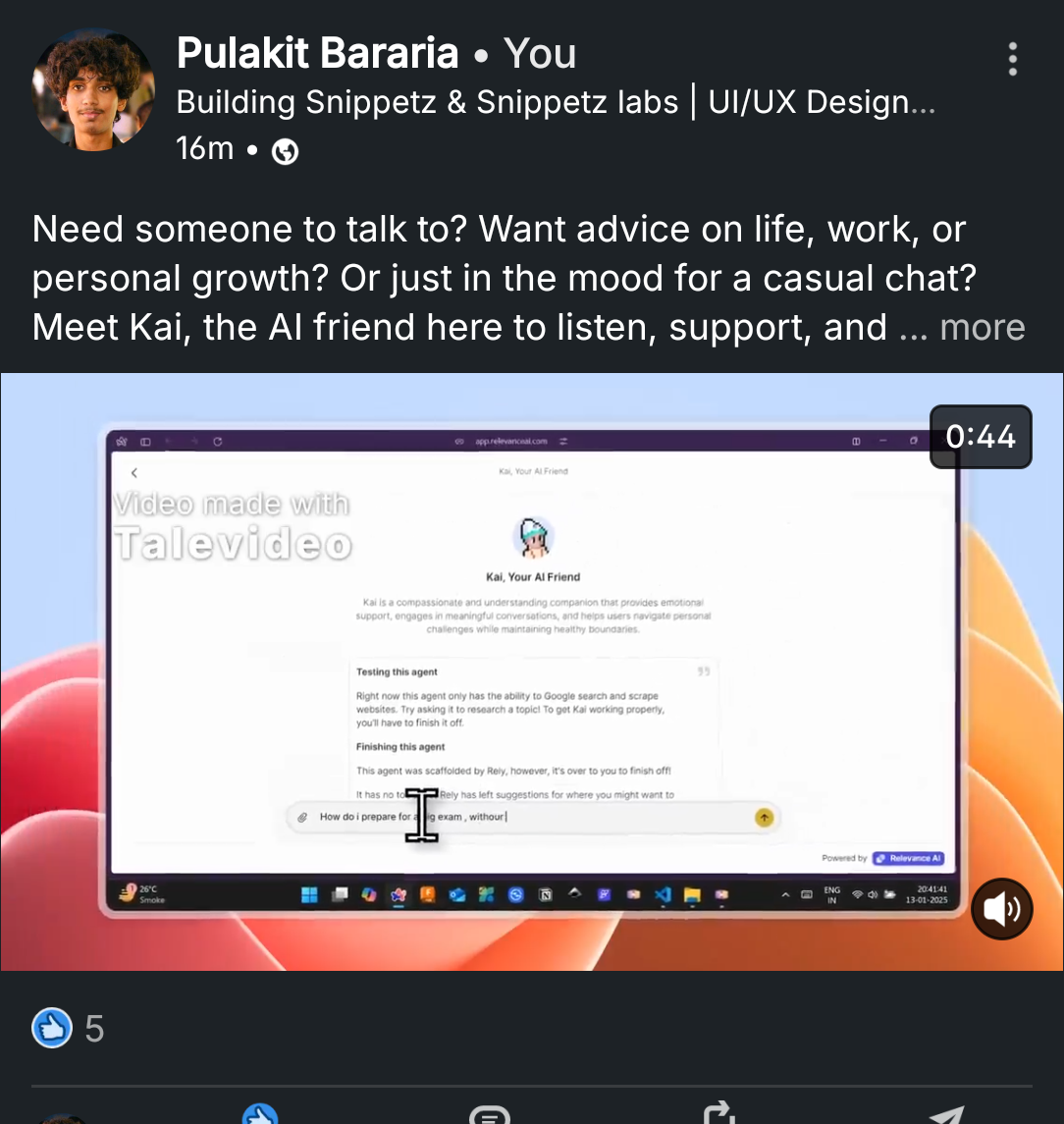This screenshot has width=1064, height=1124.
Task: Click the VS Code icon in taskbar
Action: pos(664,894)
